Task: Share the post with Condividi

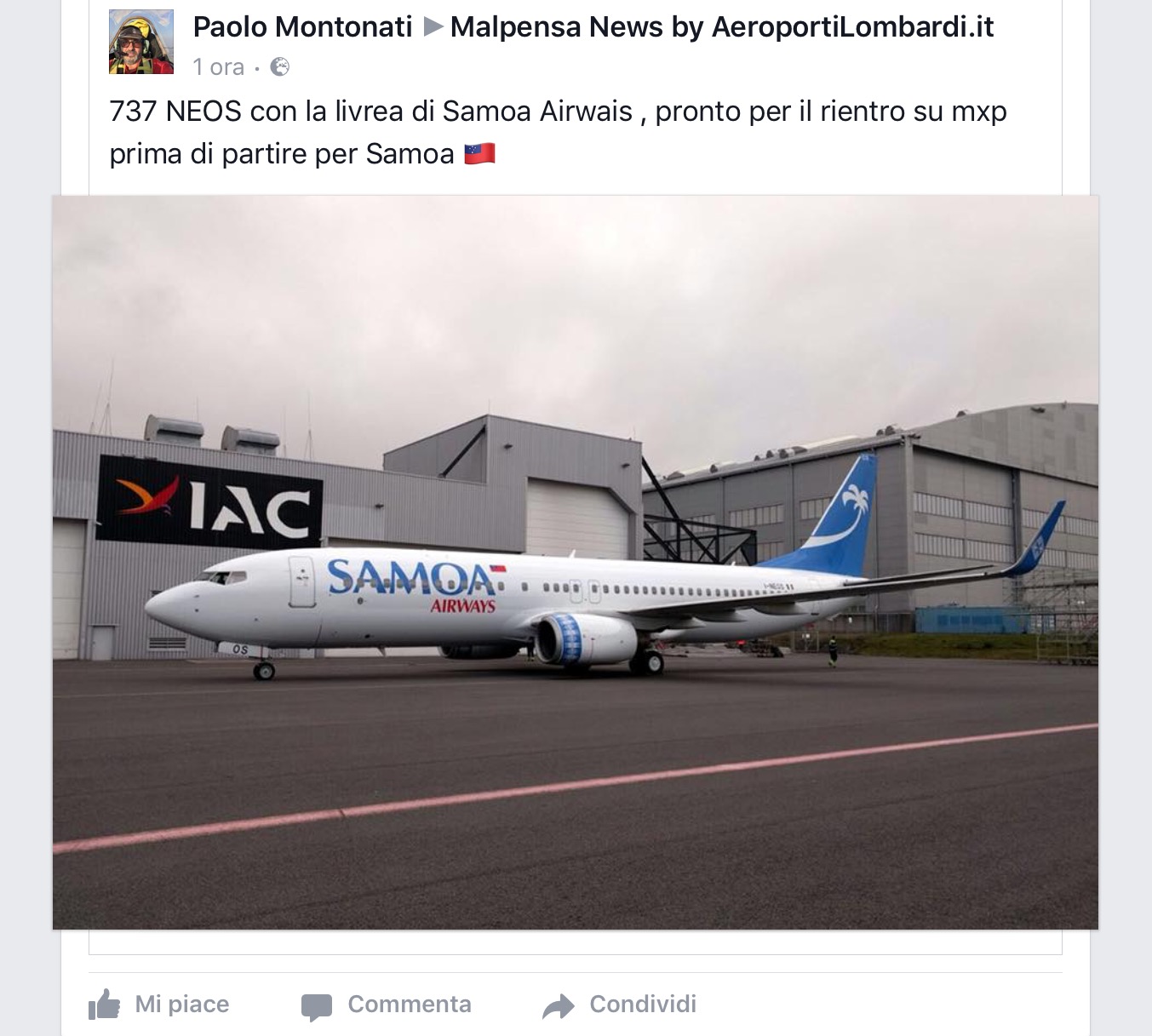Action: click(x=620, y=1005)
